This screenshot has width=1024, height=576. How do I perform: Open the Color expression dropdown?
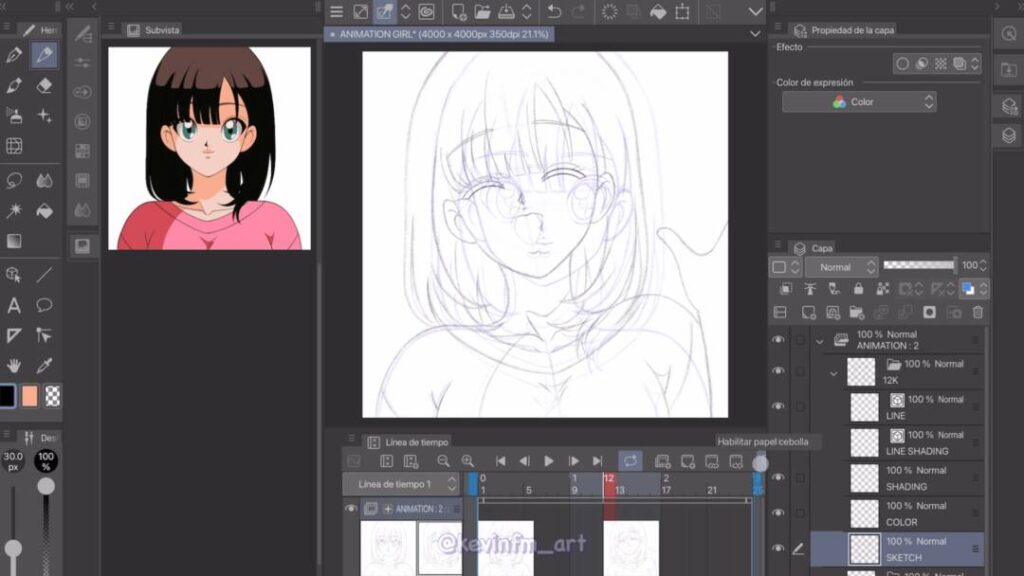[x=859, y=102]
